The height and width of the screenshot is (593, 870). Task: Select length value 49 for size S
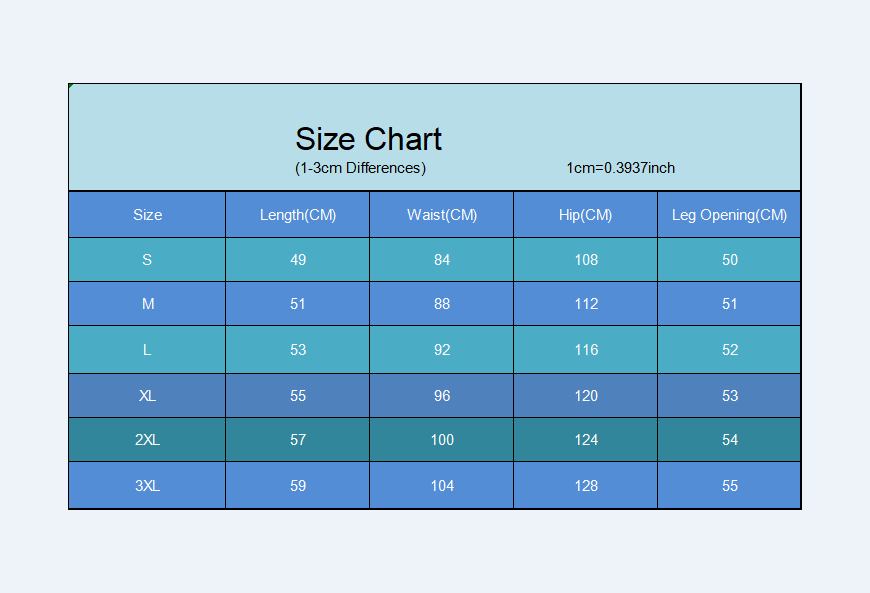click(298, 260)
